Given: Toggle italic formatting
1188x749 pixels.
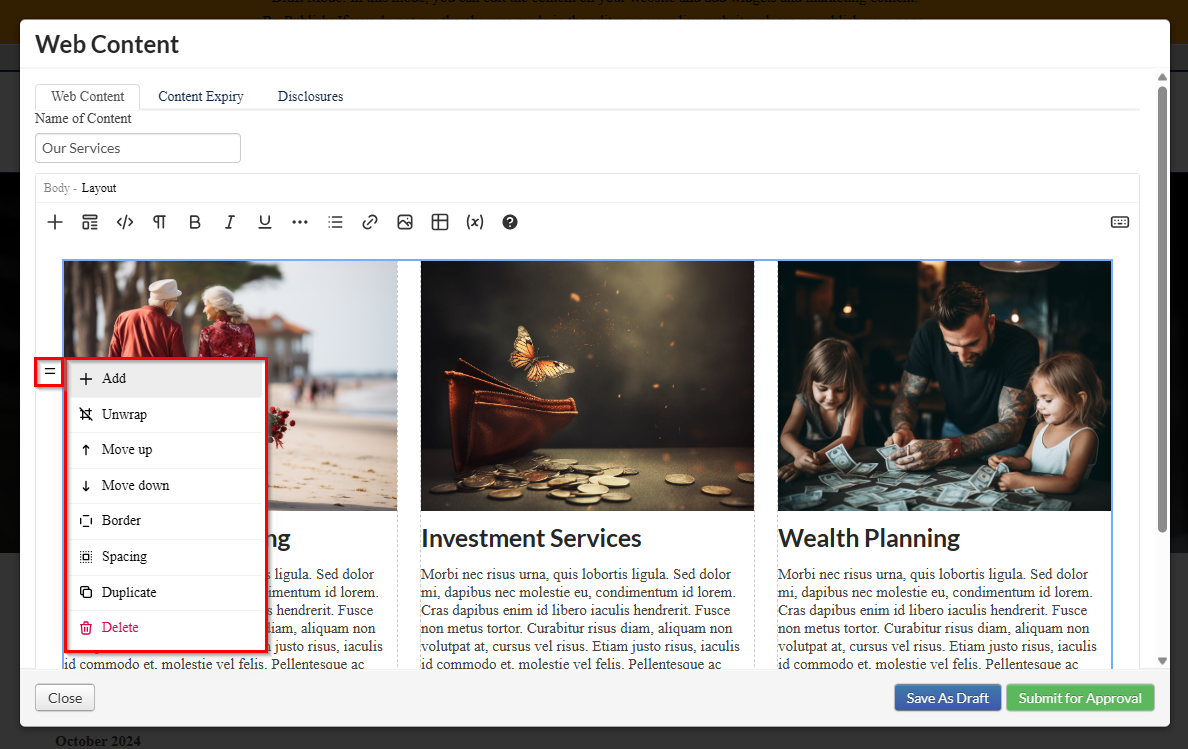Looking at the screenshot, I should point(230,222).
